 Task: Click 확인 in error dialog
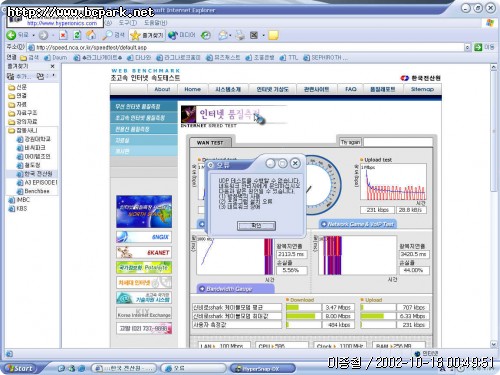256,226
